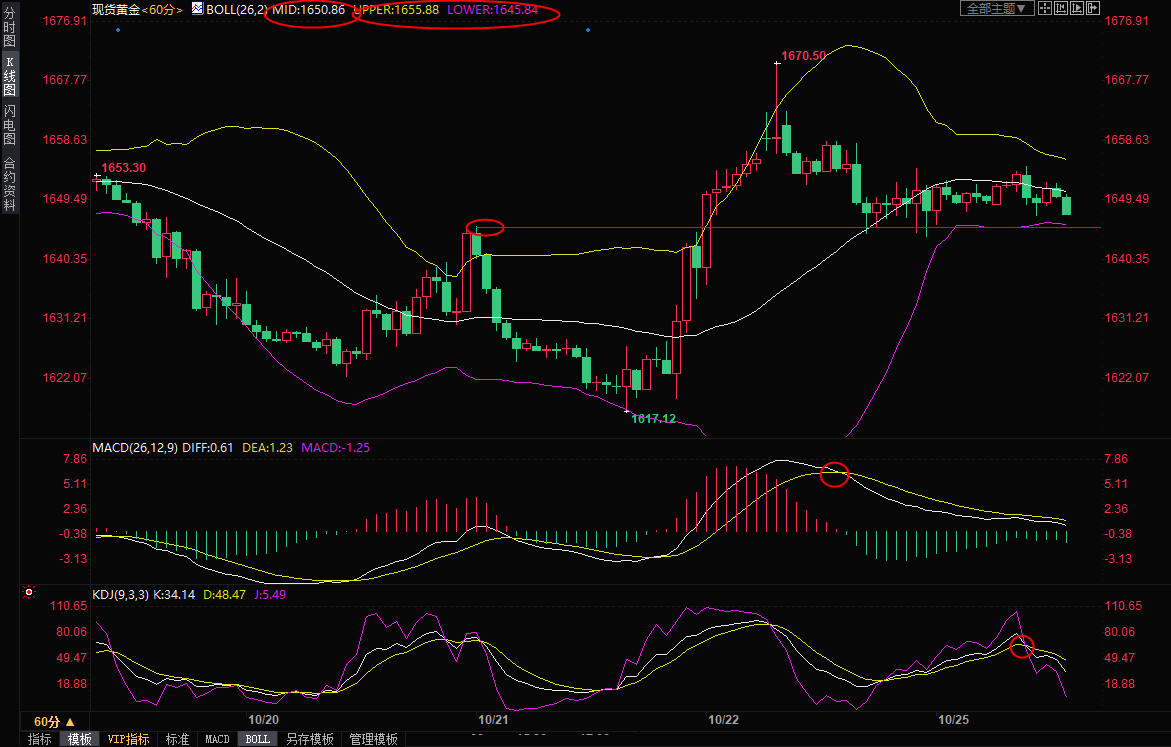Image resolution: width=1171 pixels, height=747 pixels.
Task: Open the 闪电图 side tab
Action: coord(9,124)
